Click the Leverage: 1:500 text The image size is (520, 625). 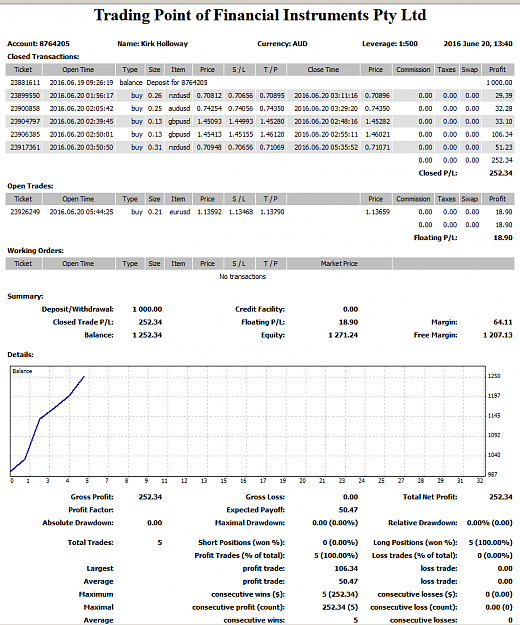pyautogui.click(x=390, y=44)
